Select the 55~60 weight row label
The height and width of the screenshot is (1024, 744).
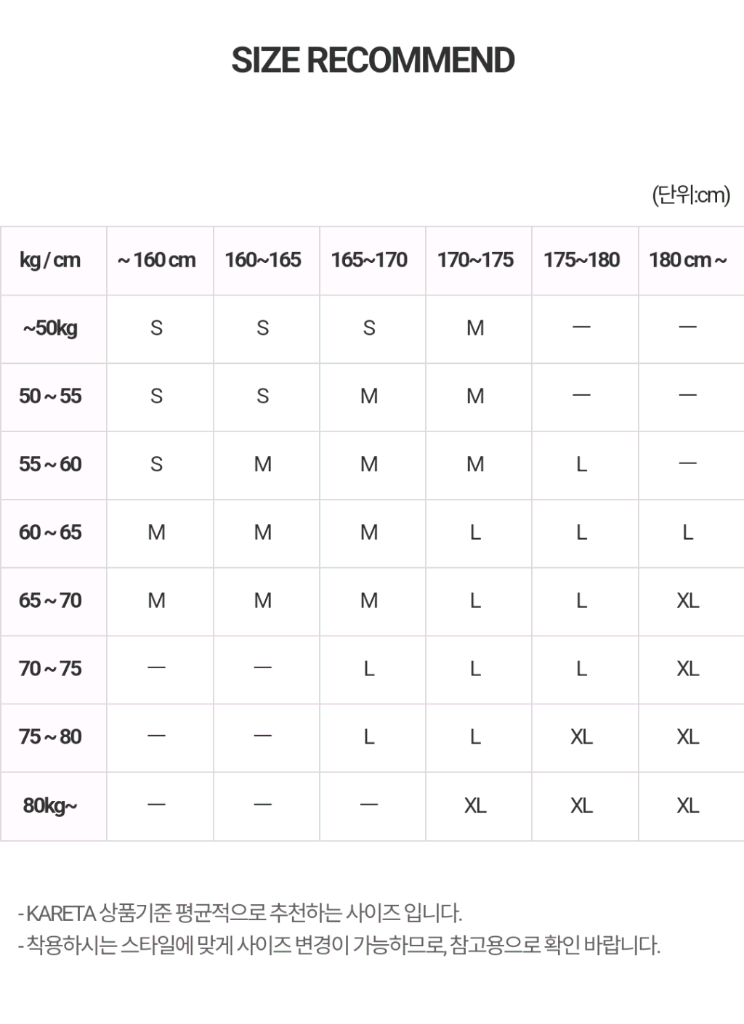point(50,464)
